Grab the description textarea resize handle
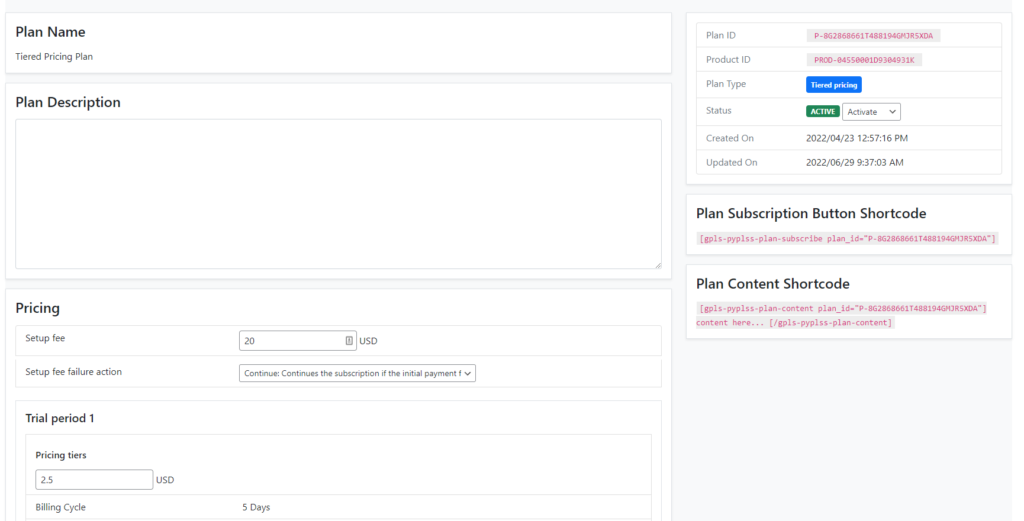1024x521 pixels. tap(658, 264)
